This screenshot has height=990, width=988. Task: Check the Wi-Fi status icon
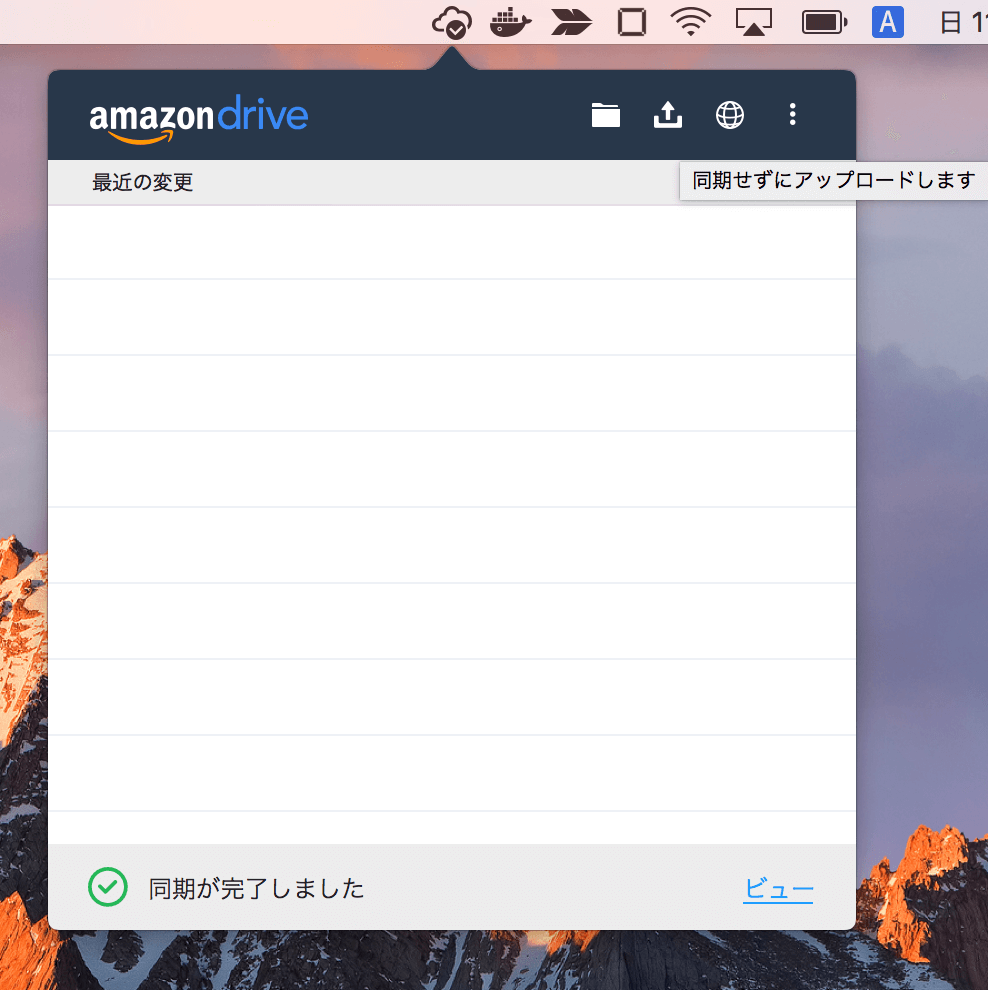690,21
